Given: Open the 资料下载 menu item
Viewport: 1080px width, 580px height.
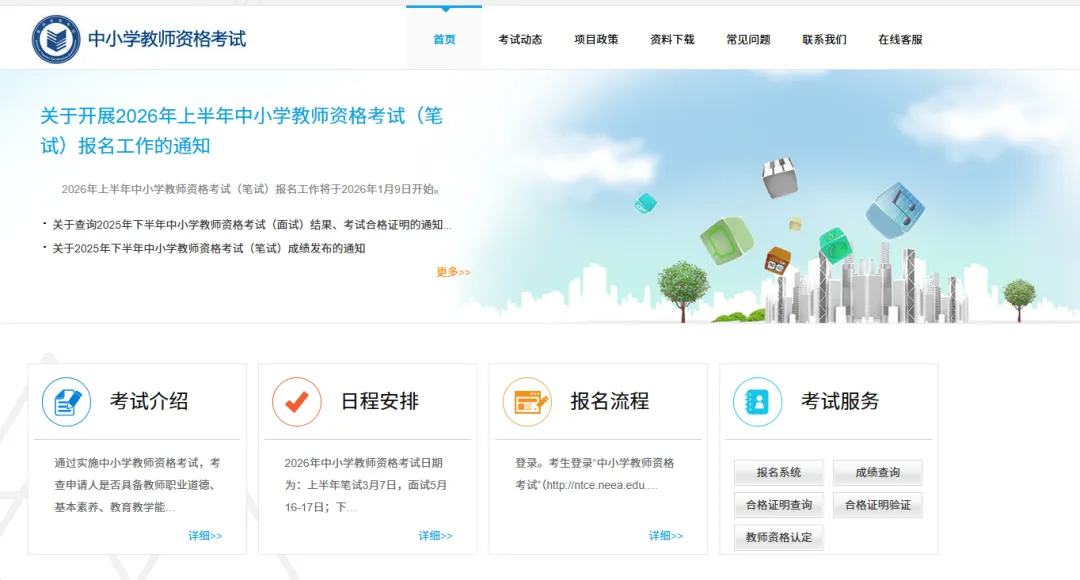Looking at the screenshot, I should [672, 39].
